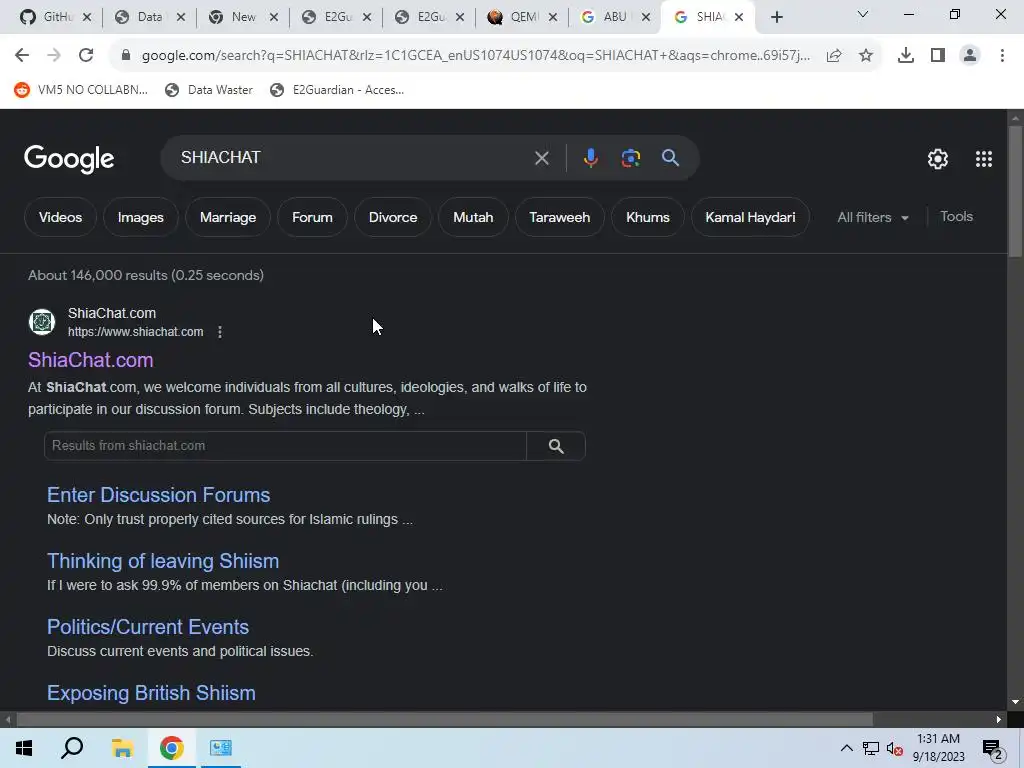The width and height of the screenshot is (1024, 768).
Task: Open Politics/Current Events link
Action: pyautogui.click(x=148, y=627)
